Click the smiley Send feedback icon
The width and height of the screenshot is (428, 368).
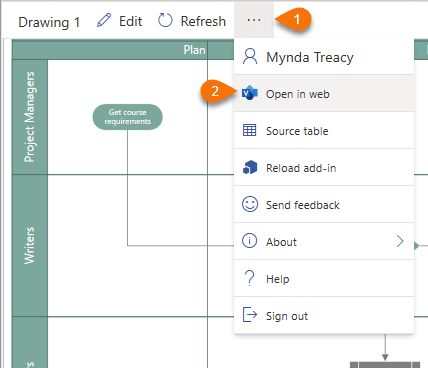tap(250, 204)
